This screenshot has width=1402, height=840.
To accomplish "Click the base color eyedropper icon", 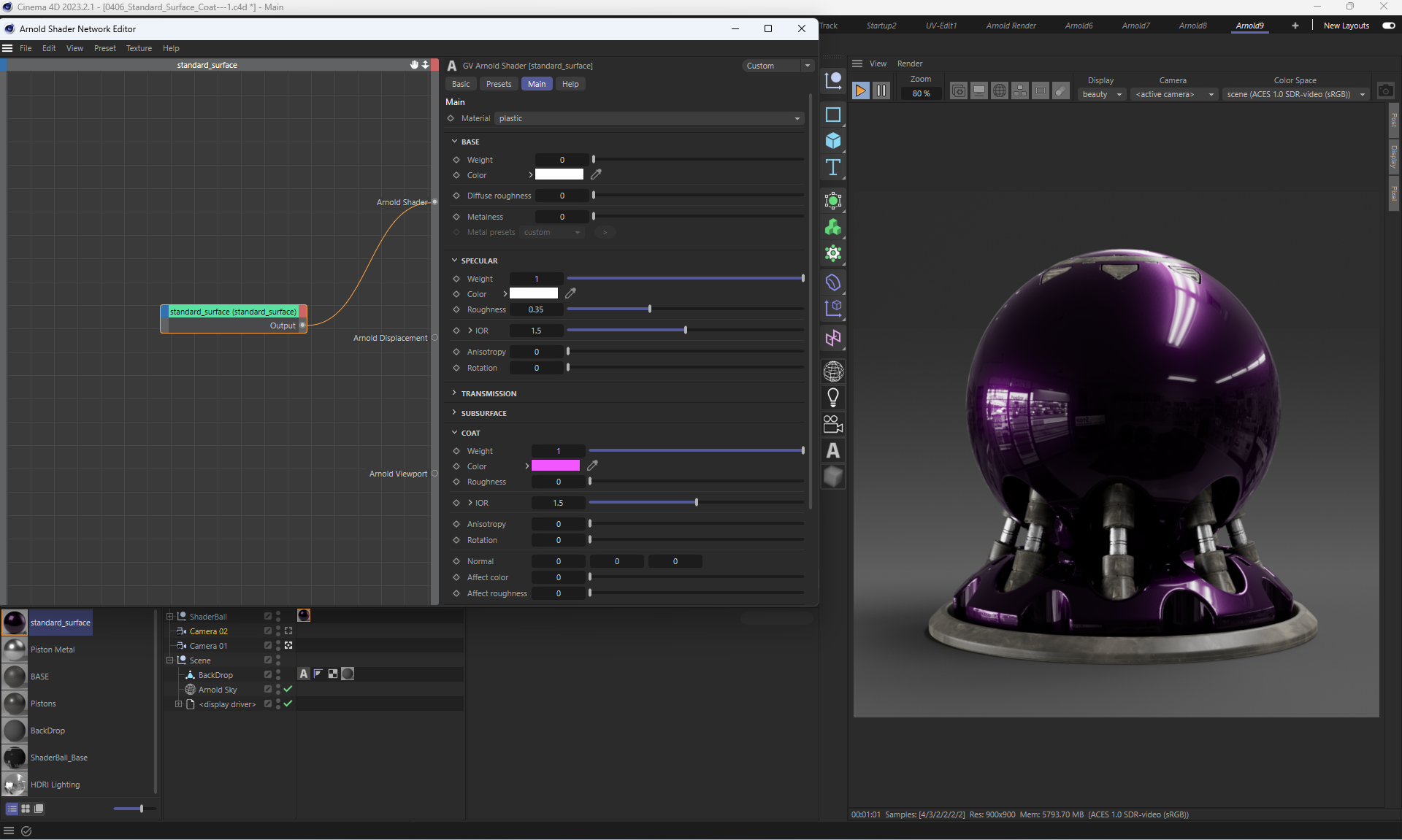I will (x=596, y=174).
